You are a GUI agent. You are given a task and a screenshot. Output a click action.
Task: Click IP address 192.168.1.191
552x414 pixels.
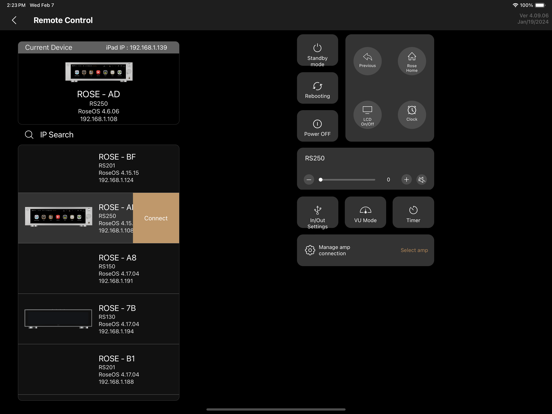116,281
